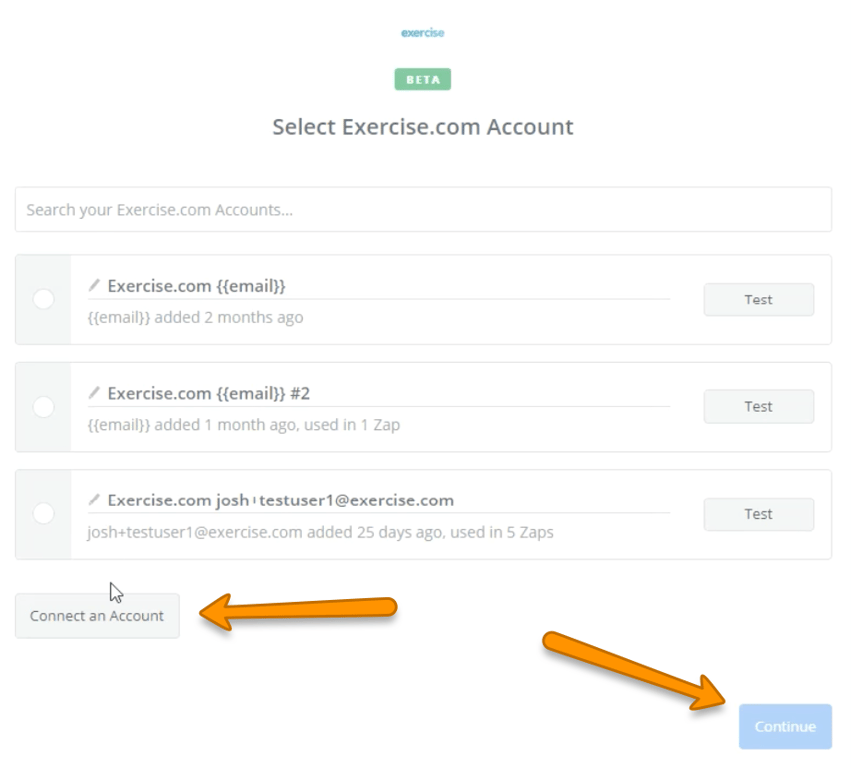The image size is (851, 768).
Task: Click the exercise logo at top
Action: pyautogui.click(x=422, y=33)
